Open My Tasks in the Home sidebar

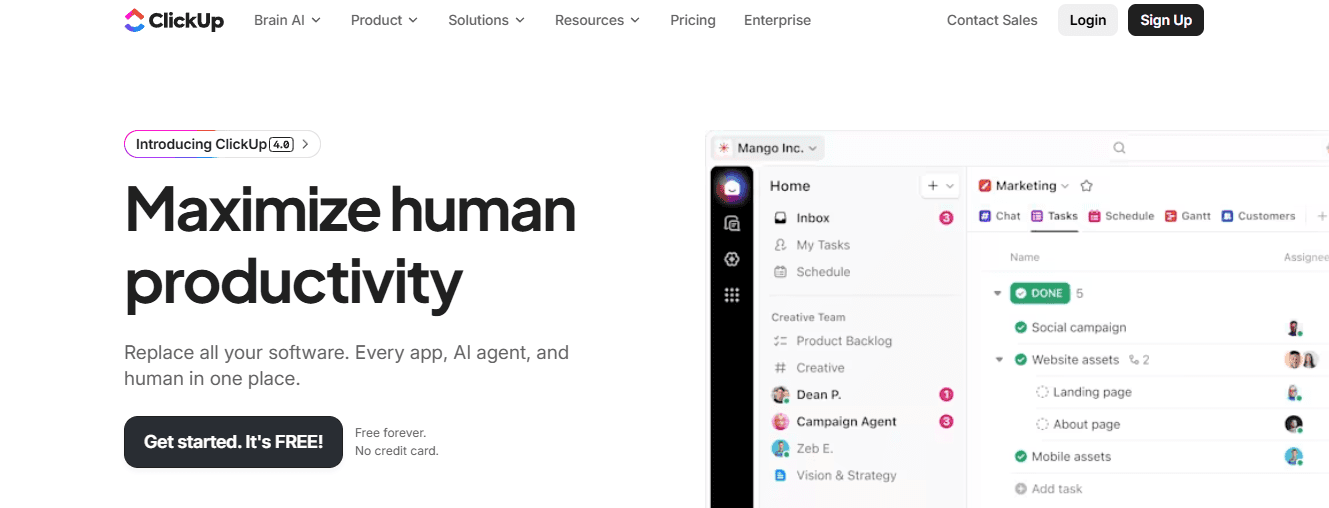point(812,245)
